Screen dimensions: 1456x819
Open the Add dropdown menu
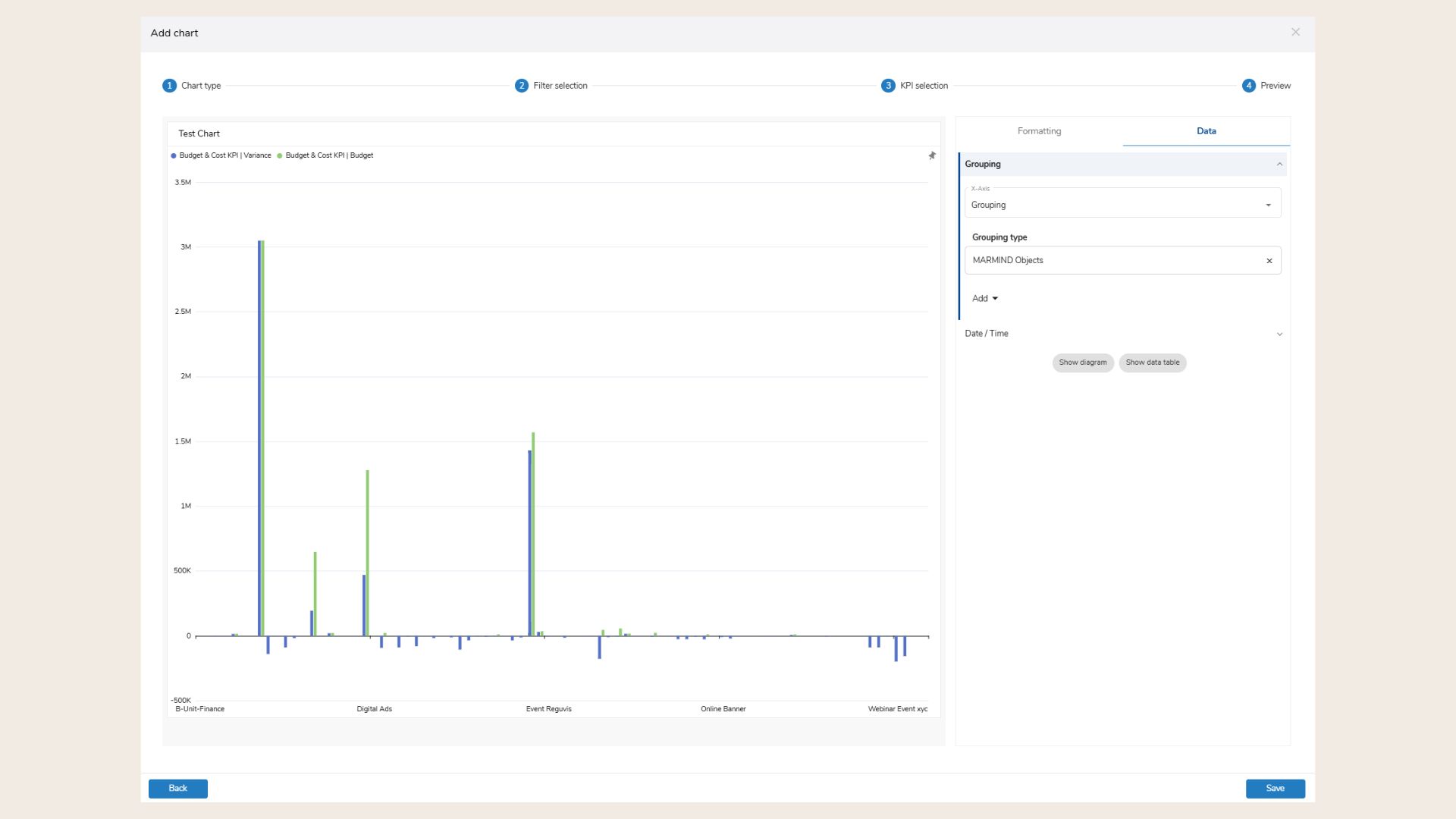click(984, 299)
